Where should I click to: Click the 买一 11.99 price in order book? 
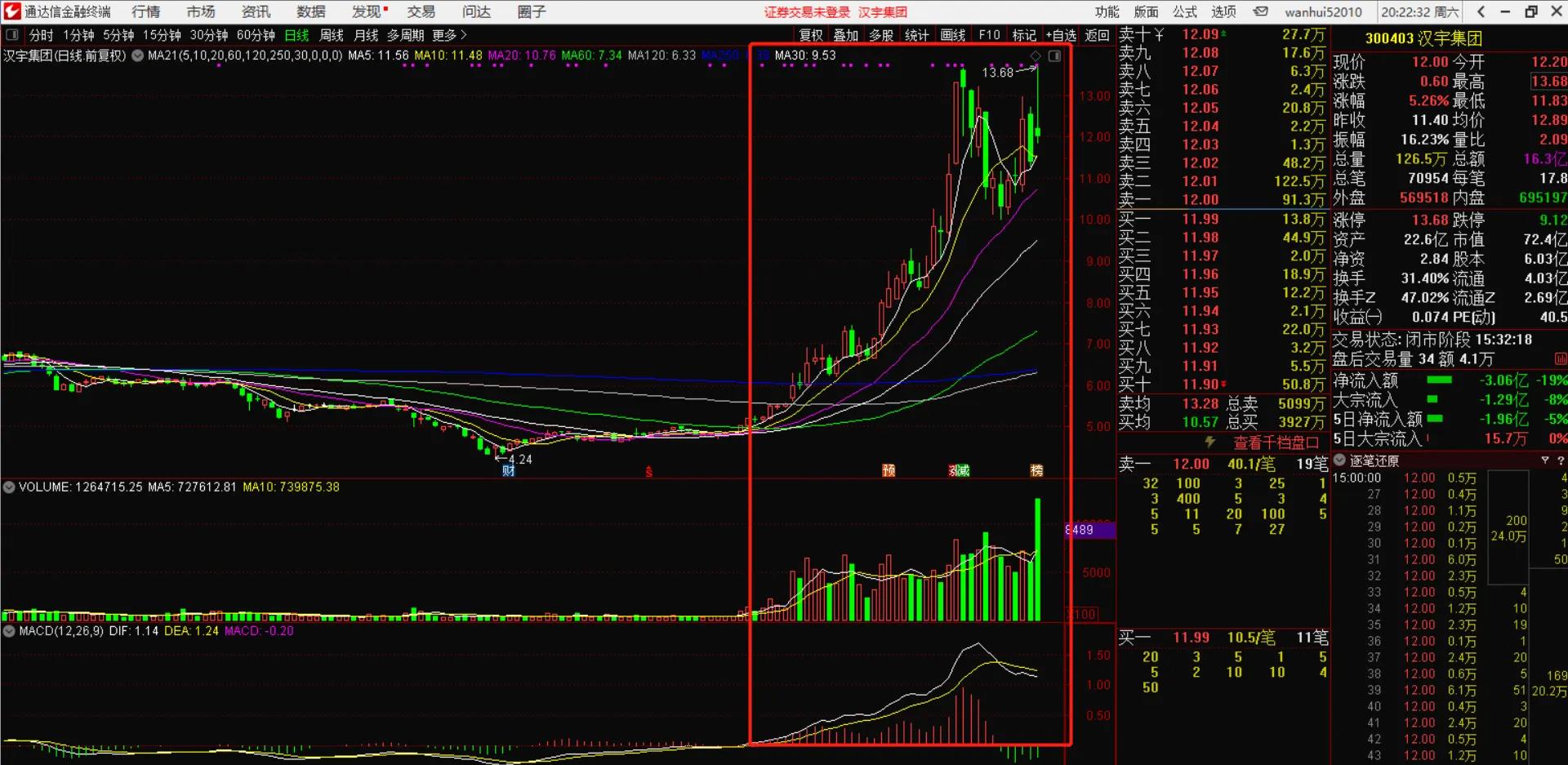[1200, 219]
